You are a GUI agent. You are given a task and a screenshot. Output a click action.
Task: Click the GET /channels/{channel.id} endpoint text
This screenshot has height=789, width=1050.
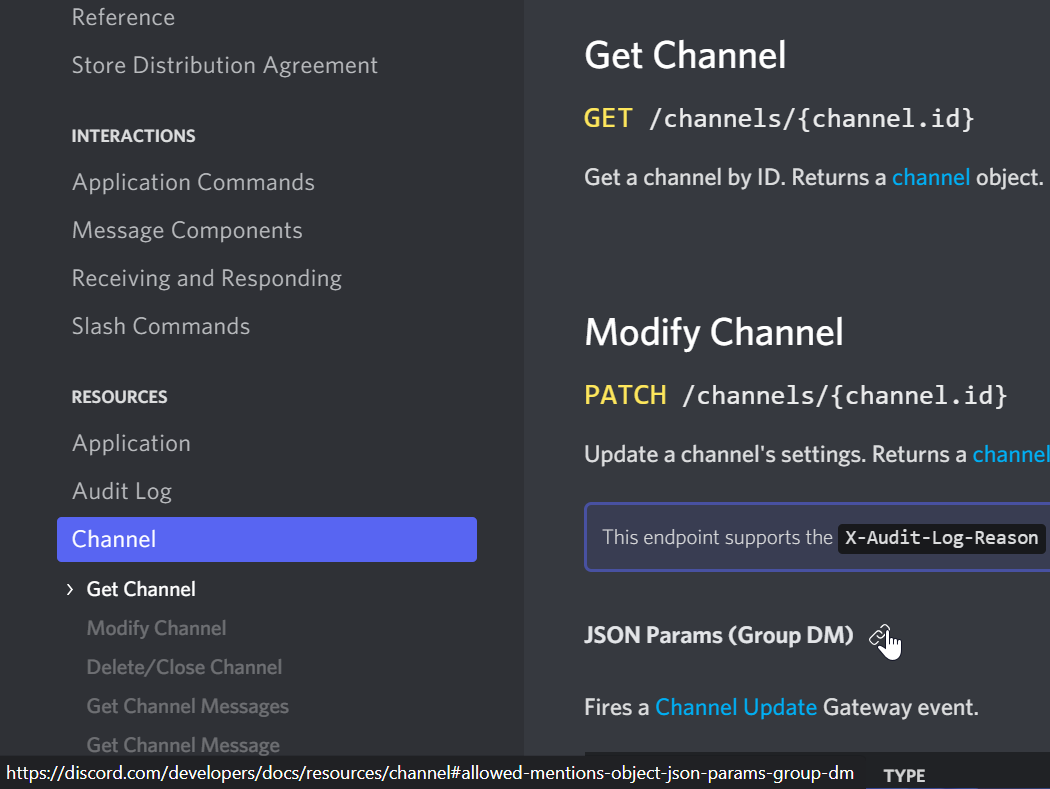coord(779,119)
